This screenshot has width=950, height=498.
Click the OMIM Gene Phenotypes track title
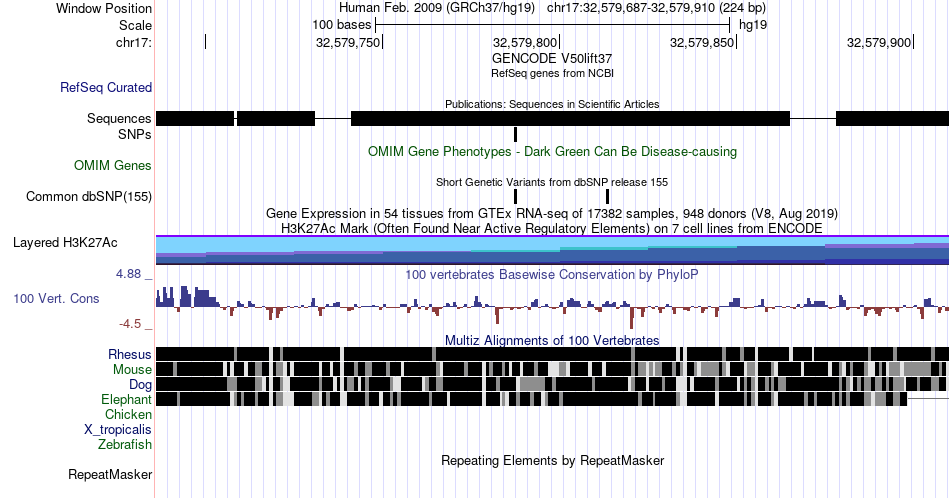click(x=552, y=151)
